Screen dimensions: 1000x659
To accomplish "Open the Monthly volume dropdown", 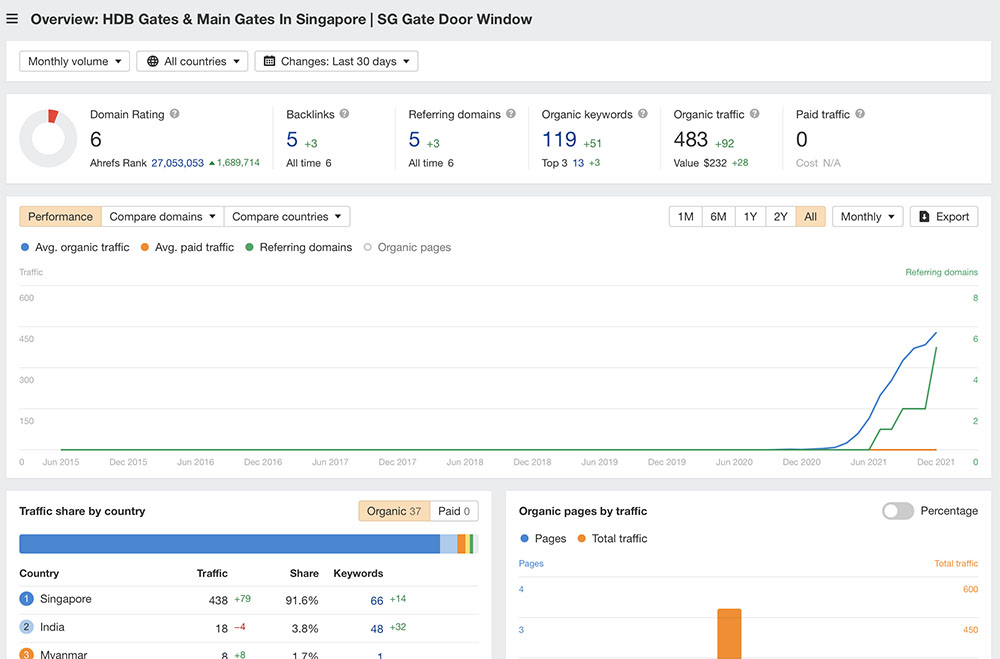I will [74, 61].
